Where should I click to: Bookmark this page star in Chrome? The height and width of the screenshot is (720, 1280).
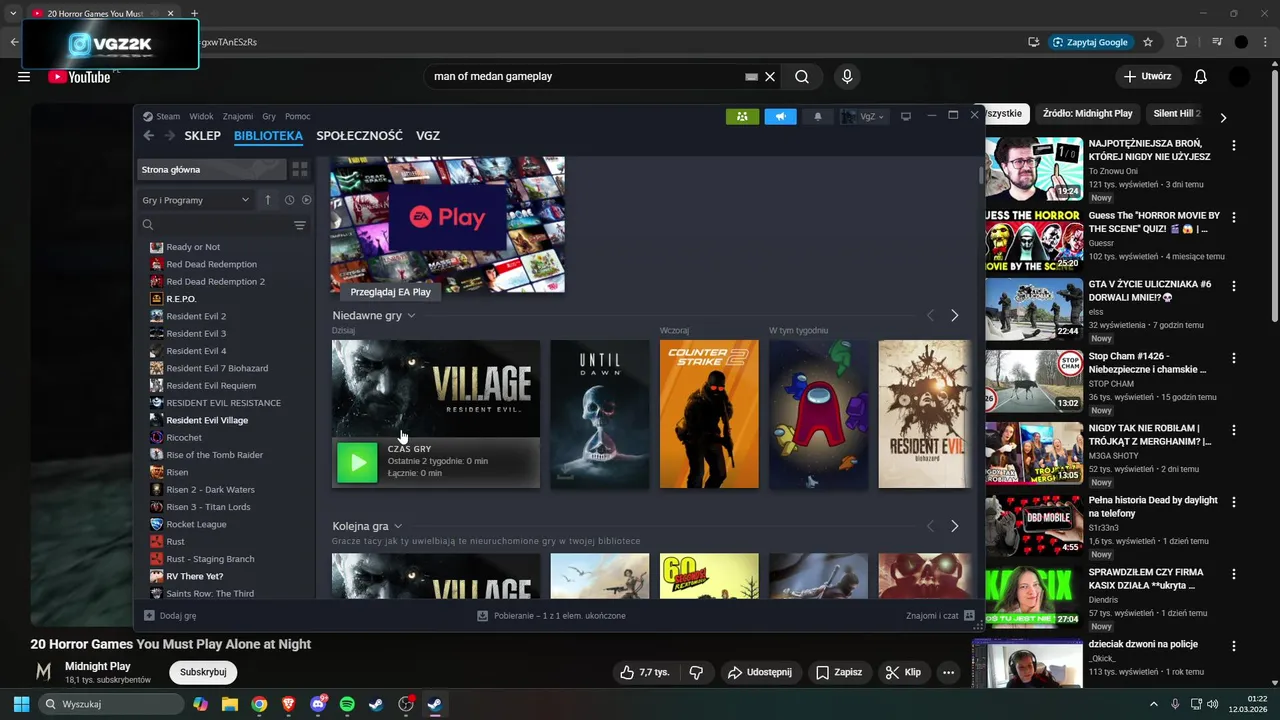[x=1148, y=42]
